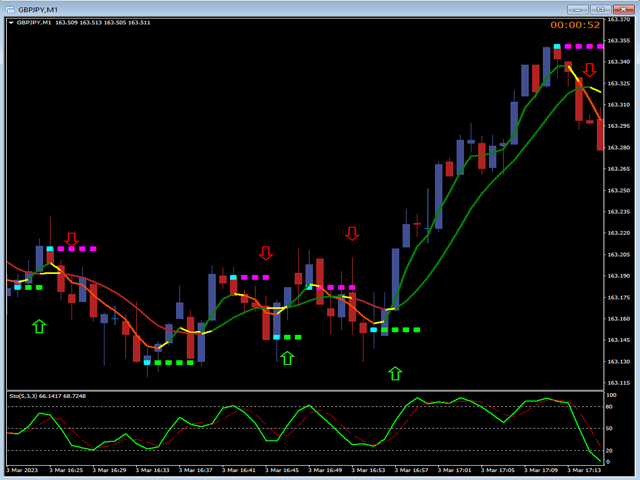640x480 pixels.
Task: Click the 3 Mar 16:41 time label
Action: tap(243, 469)
